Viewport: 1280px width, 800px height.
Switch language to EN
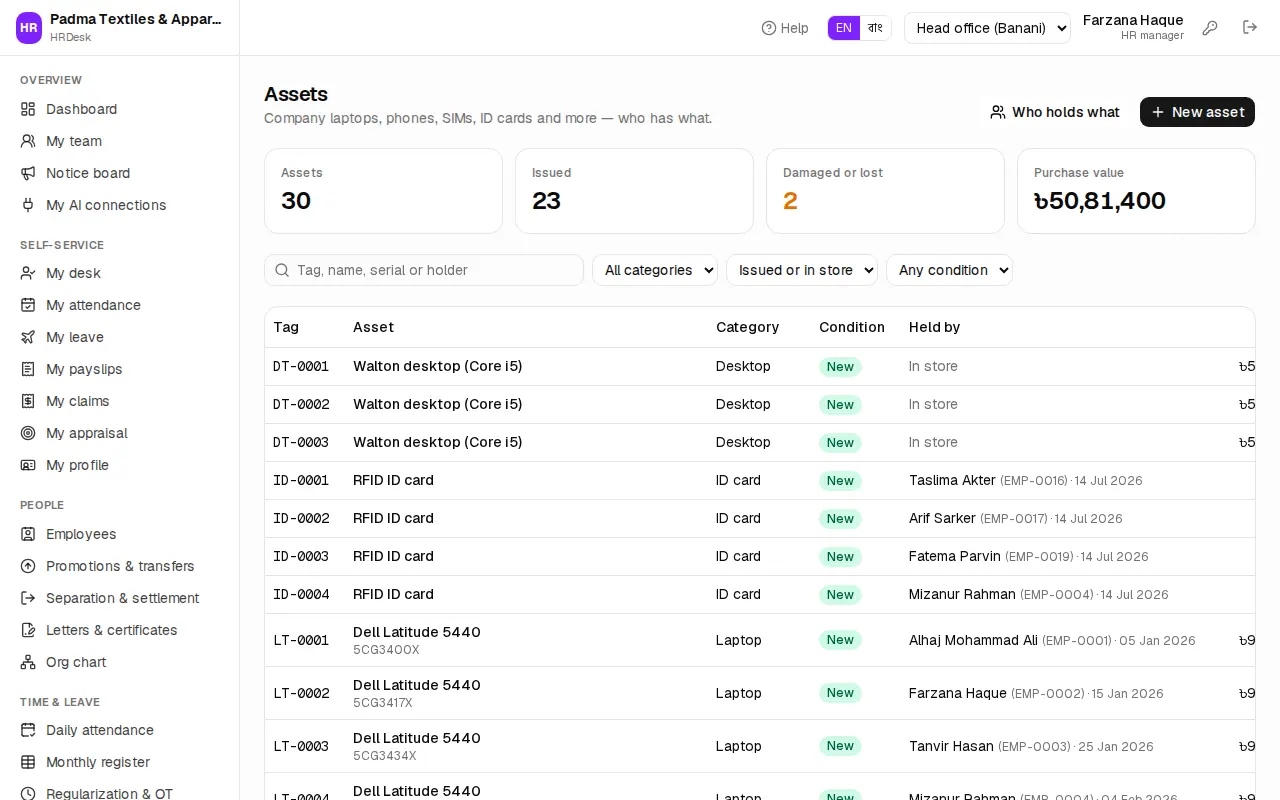[844, 28]
